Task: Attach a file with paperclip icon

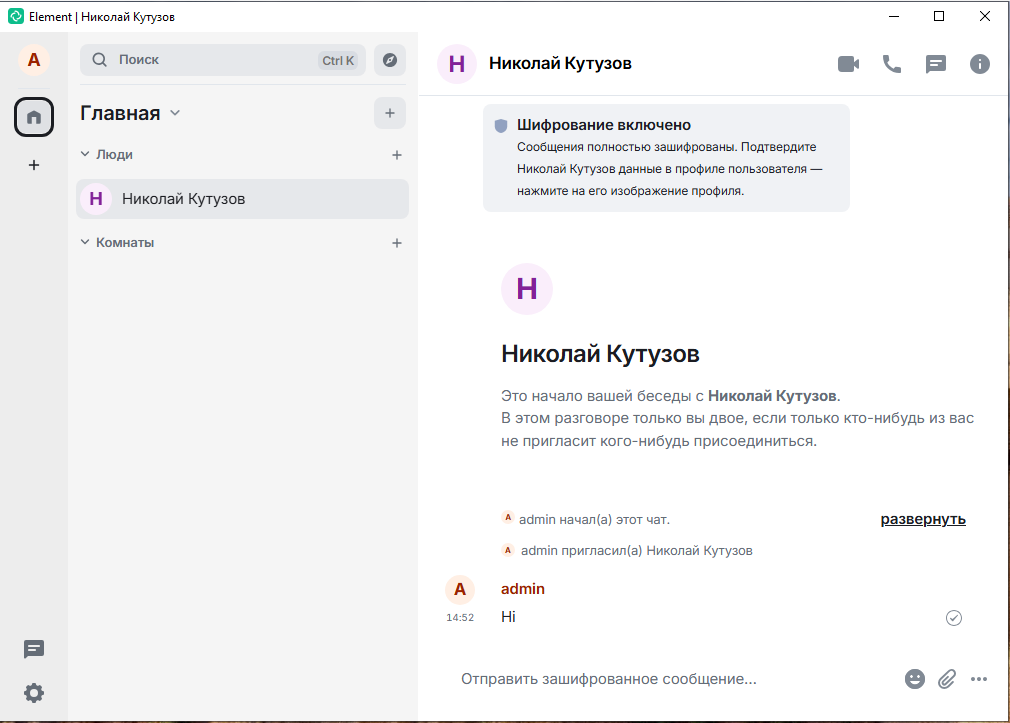Action: coord(947,679)
